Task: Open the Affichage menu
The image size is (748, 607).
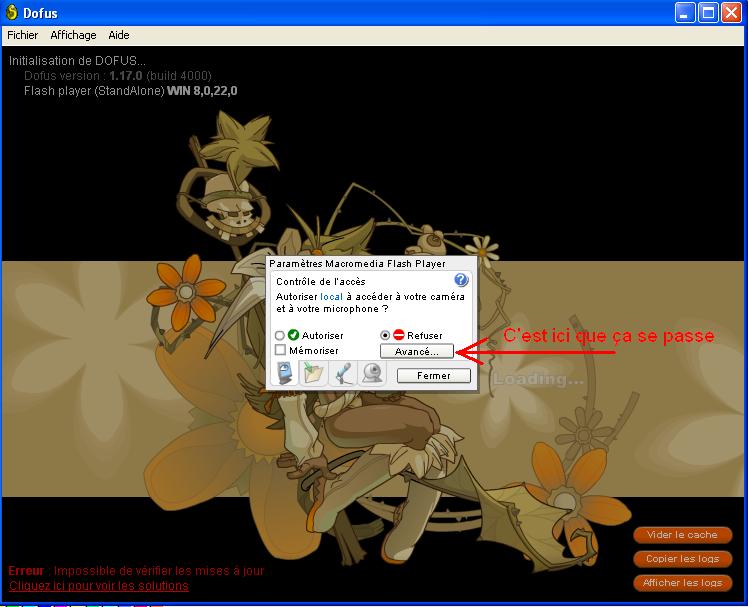Action: 73,35
